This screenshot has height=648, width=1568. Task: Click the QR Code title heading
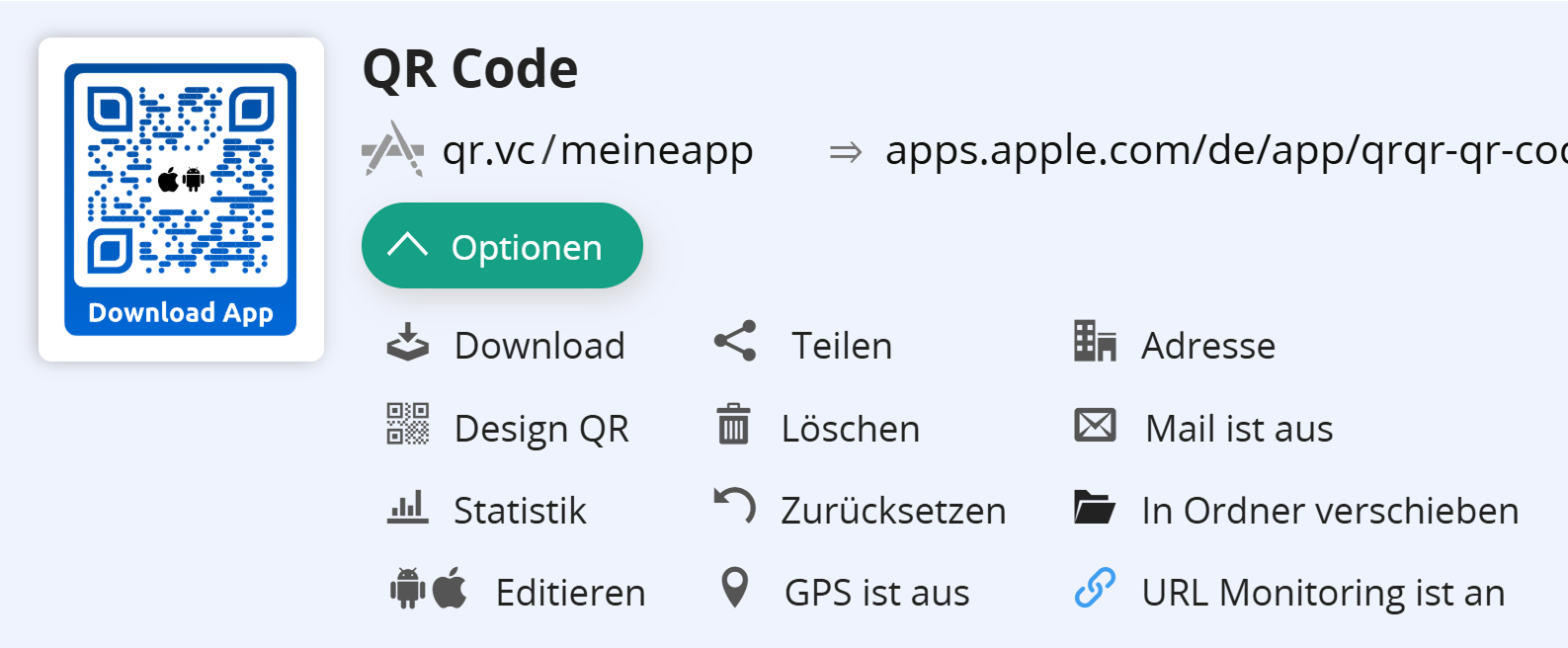coord(471,67)
